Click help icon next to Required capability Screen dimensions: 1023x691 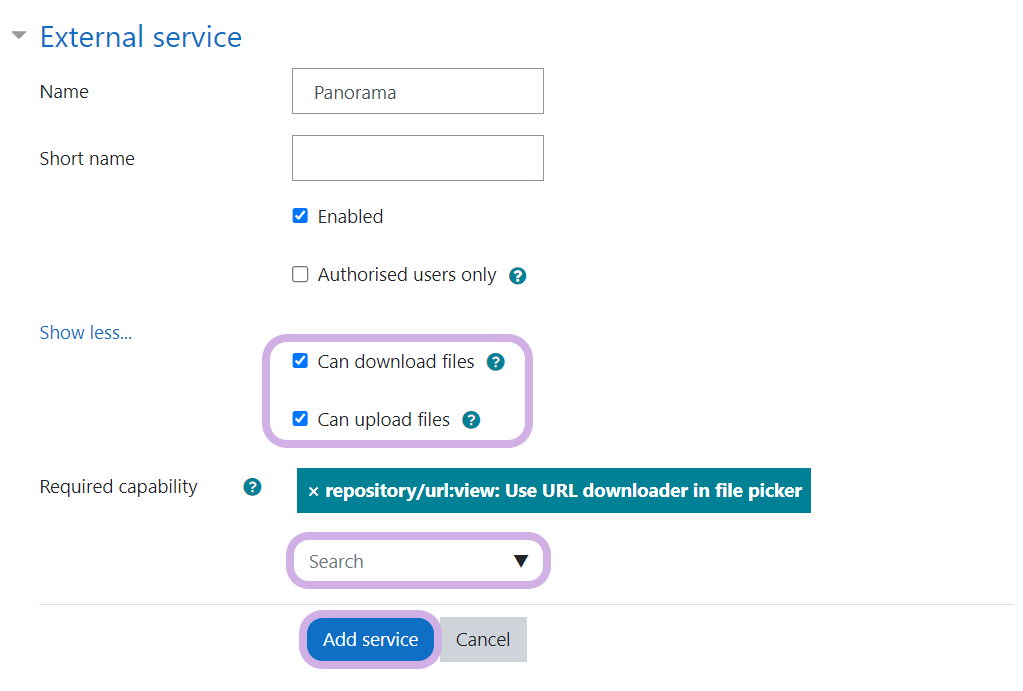click(253, 487)
